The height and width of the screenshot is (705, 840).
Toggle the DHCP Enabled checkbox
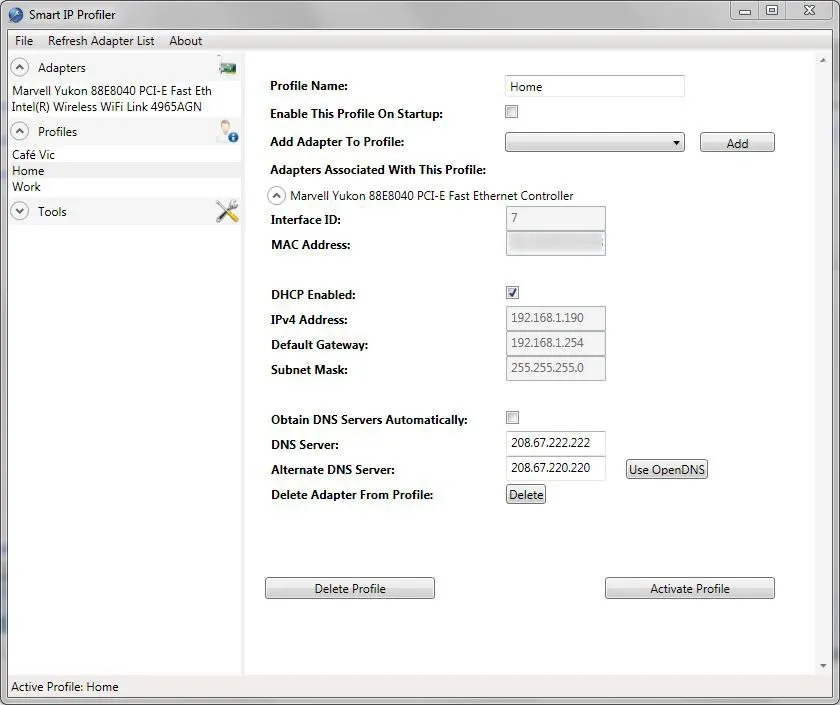pos(512,292)
